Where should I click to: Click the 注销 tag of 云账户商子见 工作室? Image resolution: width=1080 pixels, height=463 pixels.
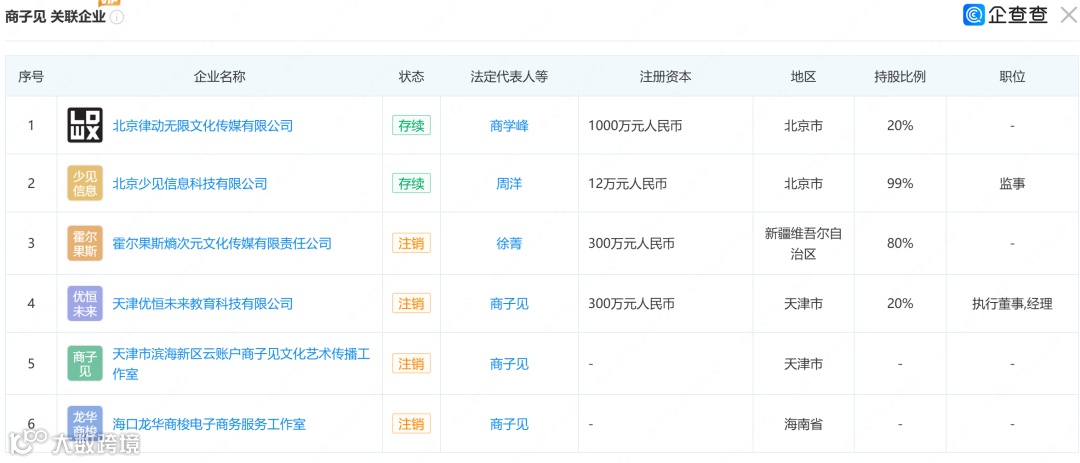(x=411, y=363)
